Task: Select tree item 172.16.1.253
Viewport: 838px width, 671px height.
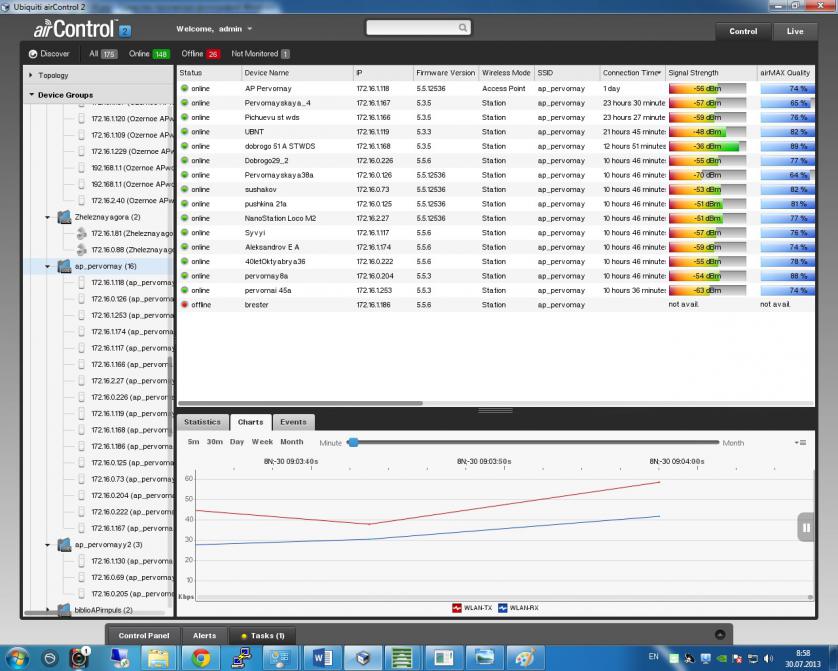Action: pyautogui.click(x=132, y=315)
